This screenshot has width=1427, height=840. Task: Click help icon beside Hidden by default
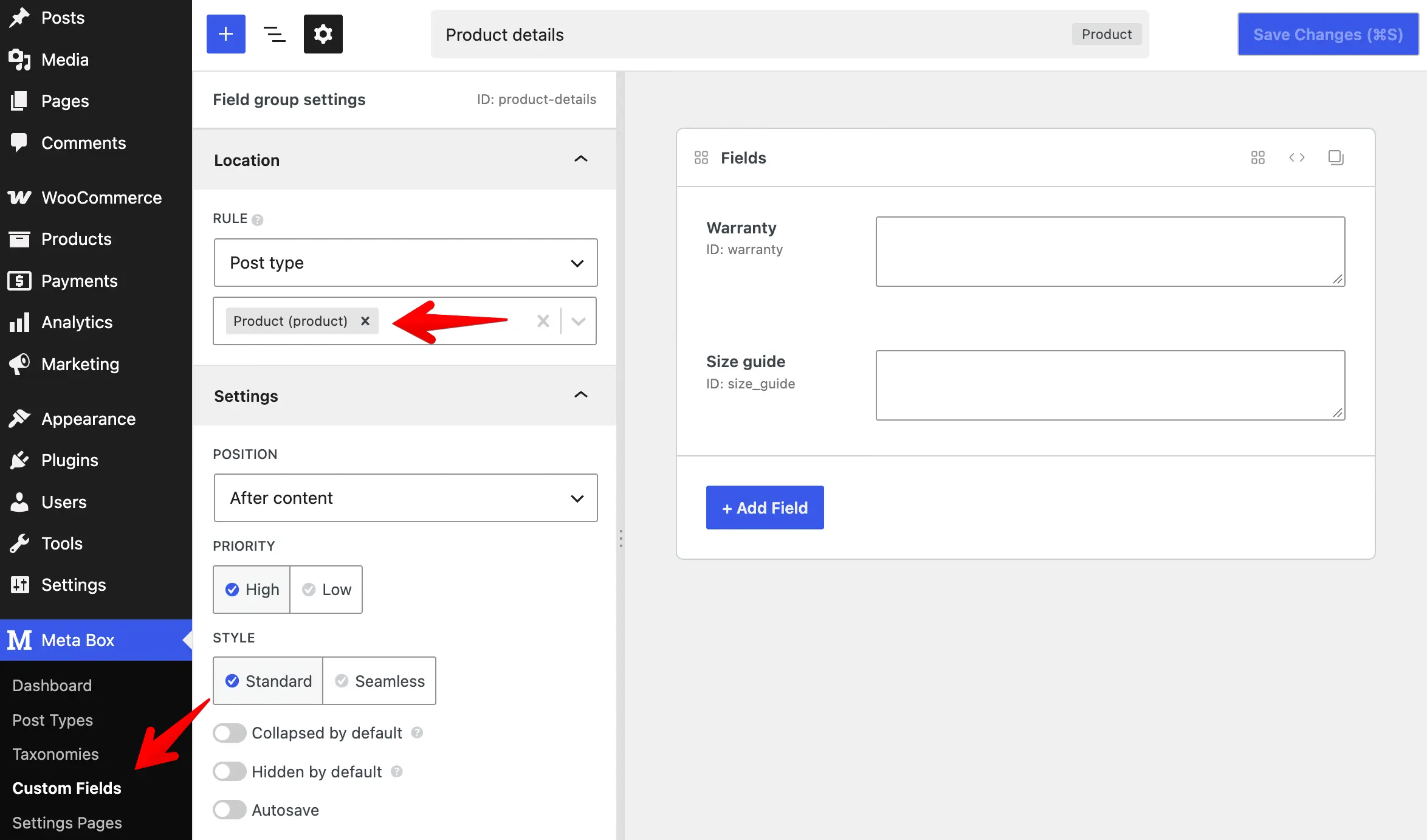[x=397, y=771]
